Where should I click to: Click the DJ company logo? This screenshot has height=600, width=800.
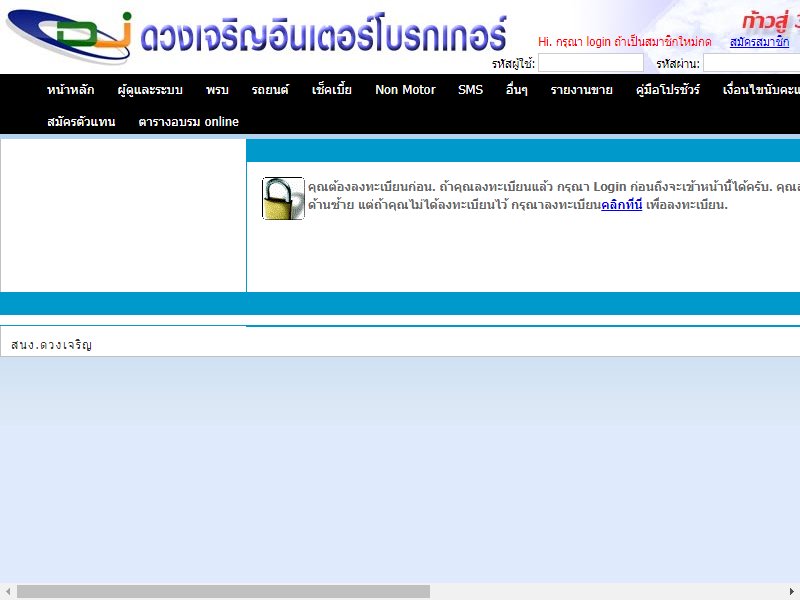[x=70, y=36]
